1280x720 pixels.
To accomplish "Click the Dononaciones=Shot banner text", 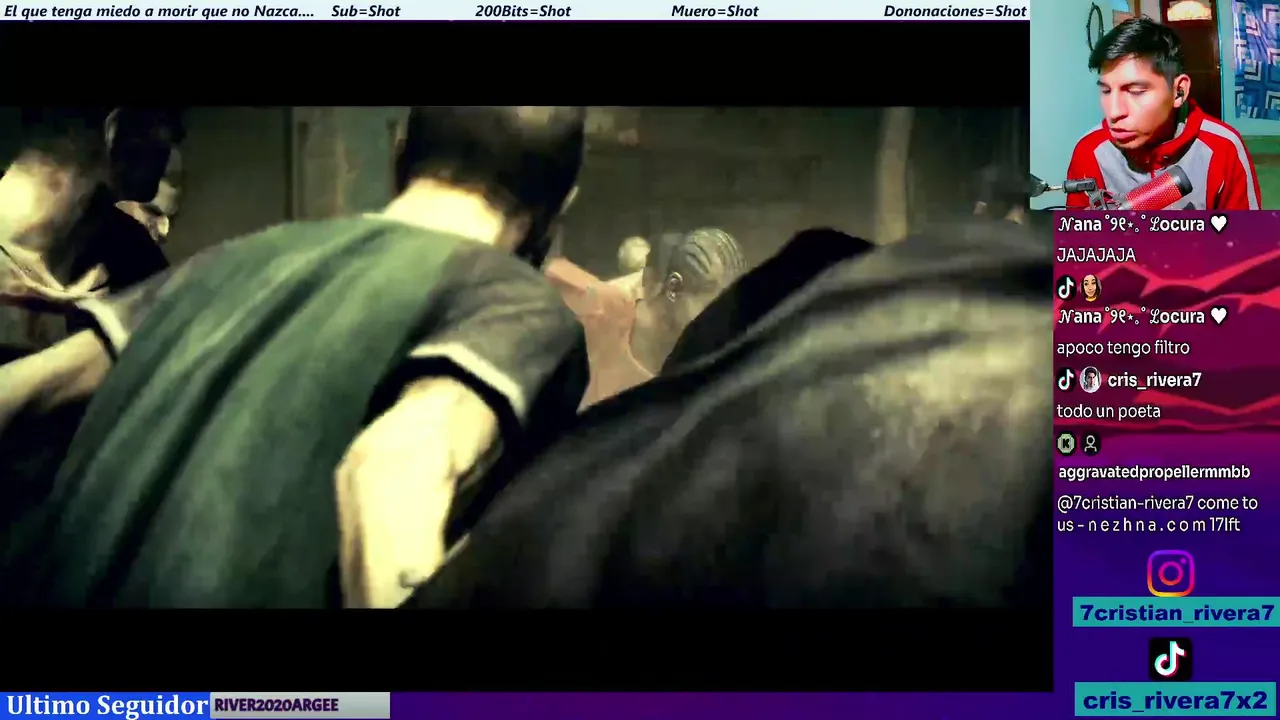I will tap(955, 11).
